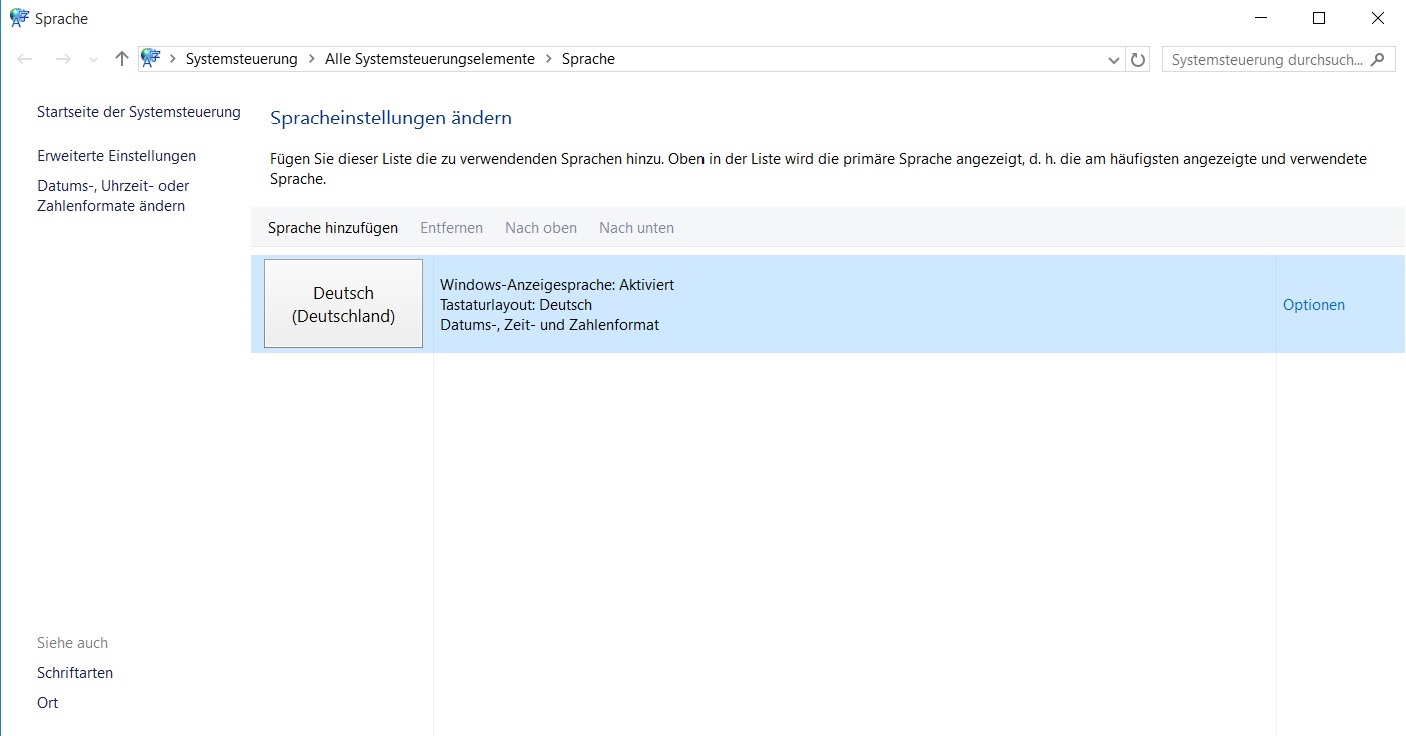Image resolution: width=1406 pixels, height=736 pixels.
Task: Open Startseite der Systemsteuerung
Action: [139, 112]
